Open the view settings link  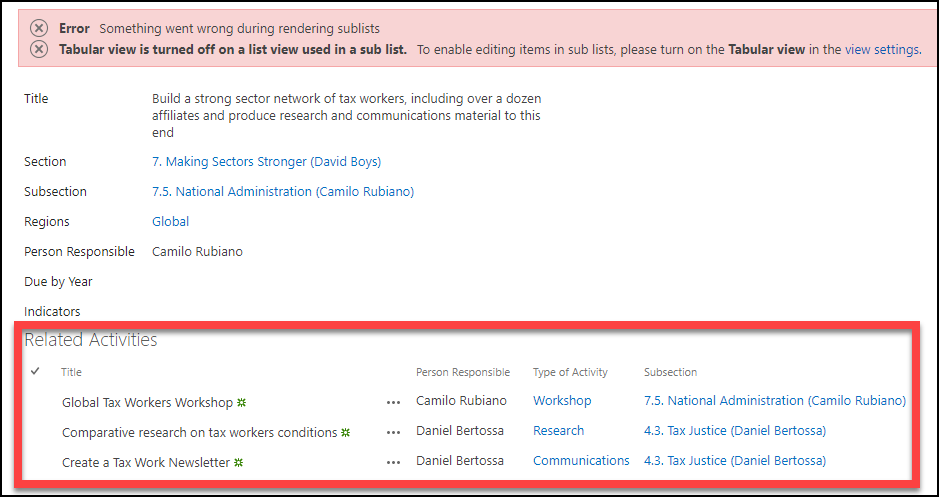(x=881, y=49)
